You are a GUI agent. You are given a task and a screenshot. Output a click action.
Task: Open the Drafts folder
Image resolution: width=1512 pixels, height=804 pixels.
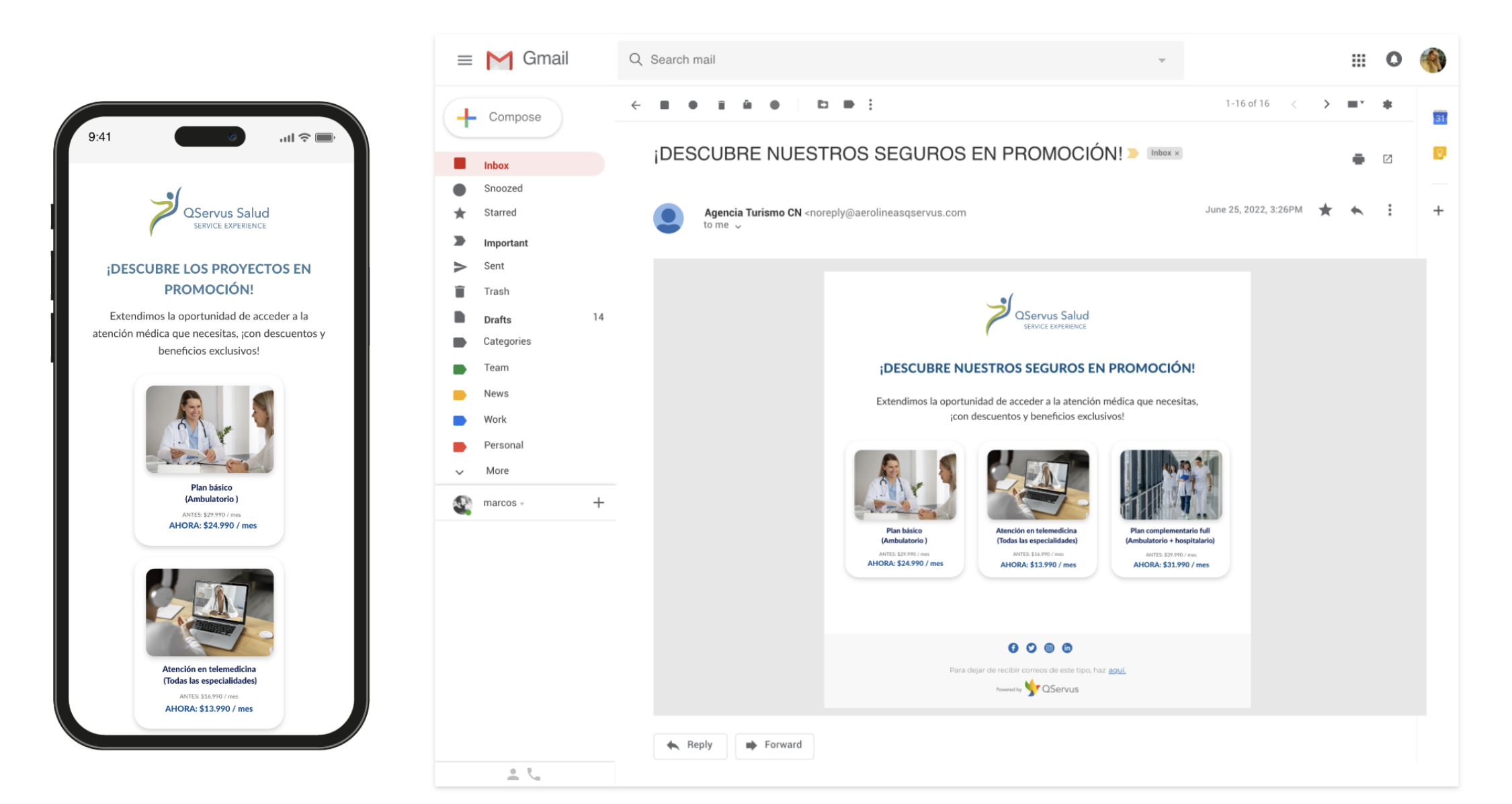497,319
